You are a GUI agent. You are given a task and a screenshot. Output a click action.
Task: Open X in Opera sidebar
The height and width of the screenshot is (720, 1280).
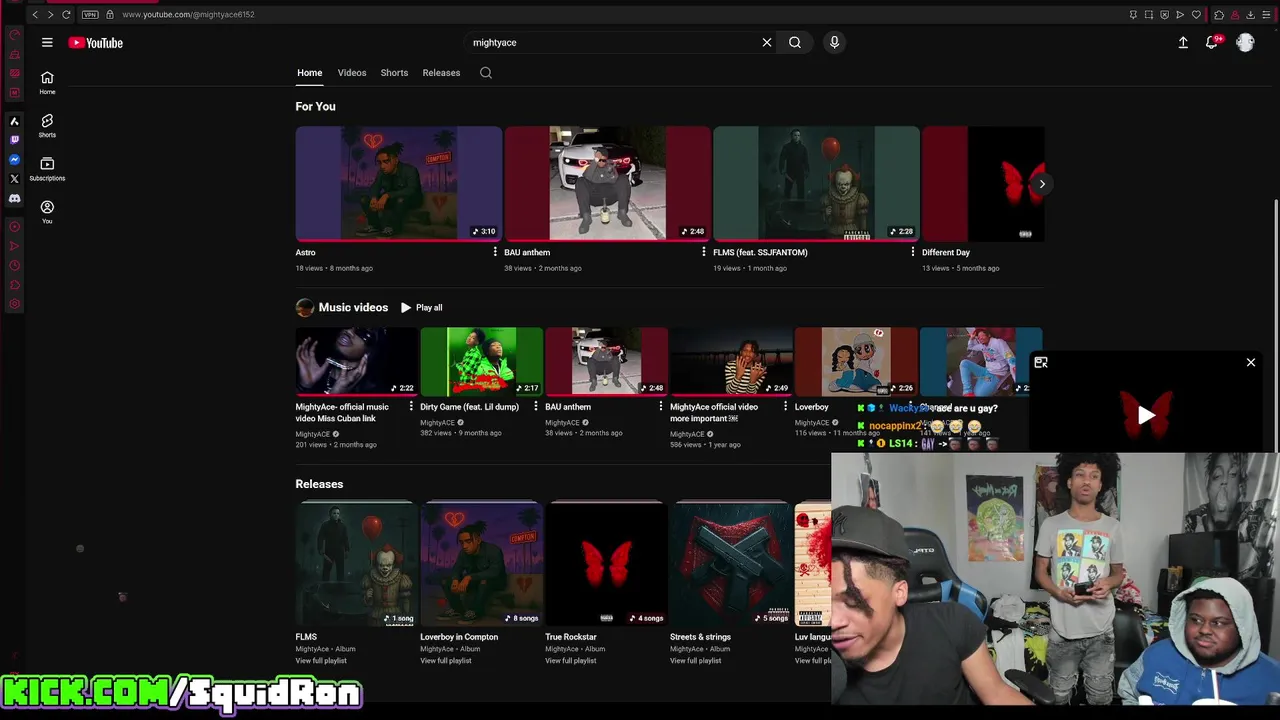[14, 179]
